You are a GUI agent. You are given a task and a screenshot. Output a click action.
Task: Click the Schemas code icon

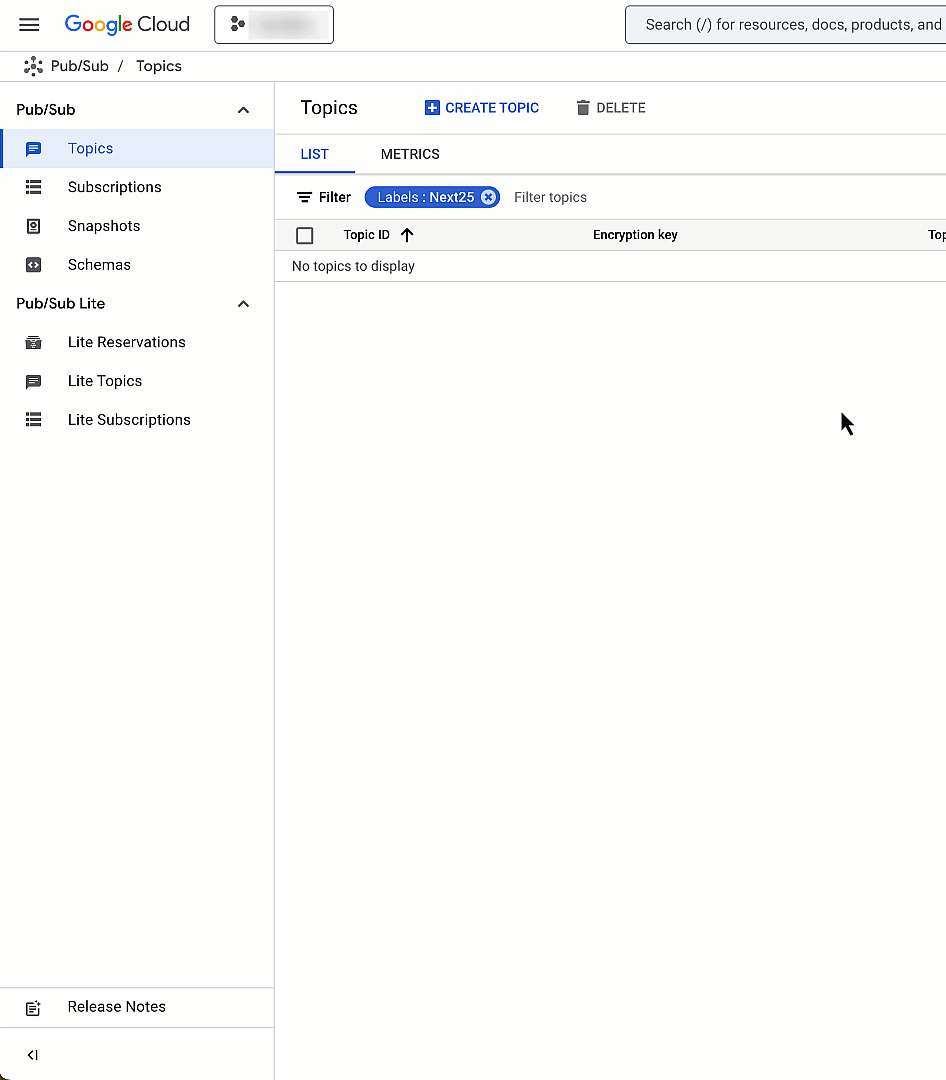(34, 265)
